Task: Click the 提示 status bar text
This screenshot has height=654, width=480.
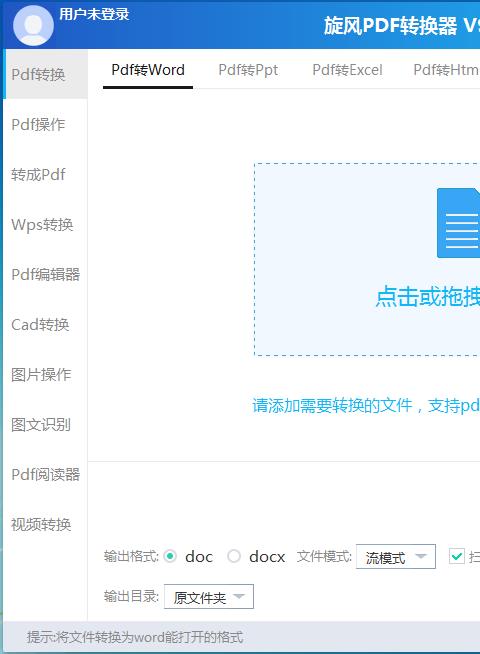Action: coord(135,637)
